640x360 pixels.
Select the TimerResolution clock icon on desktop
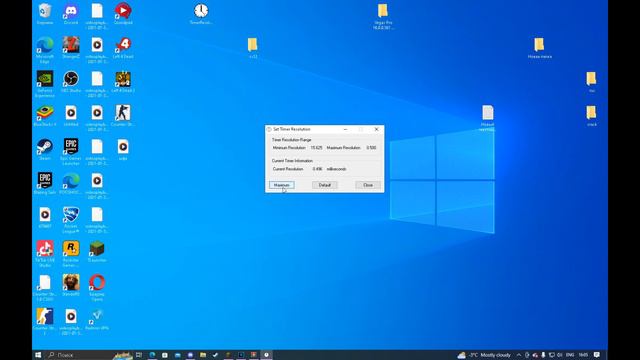pos(201,13)
